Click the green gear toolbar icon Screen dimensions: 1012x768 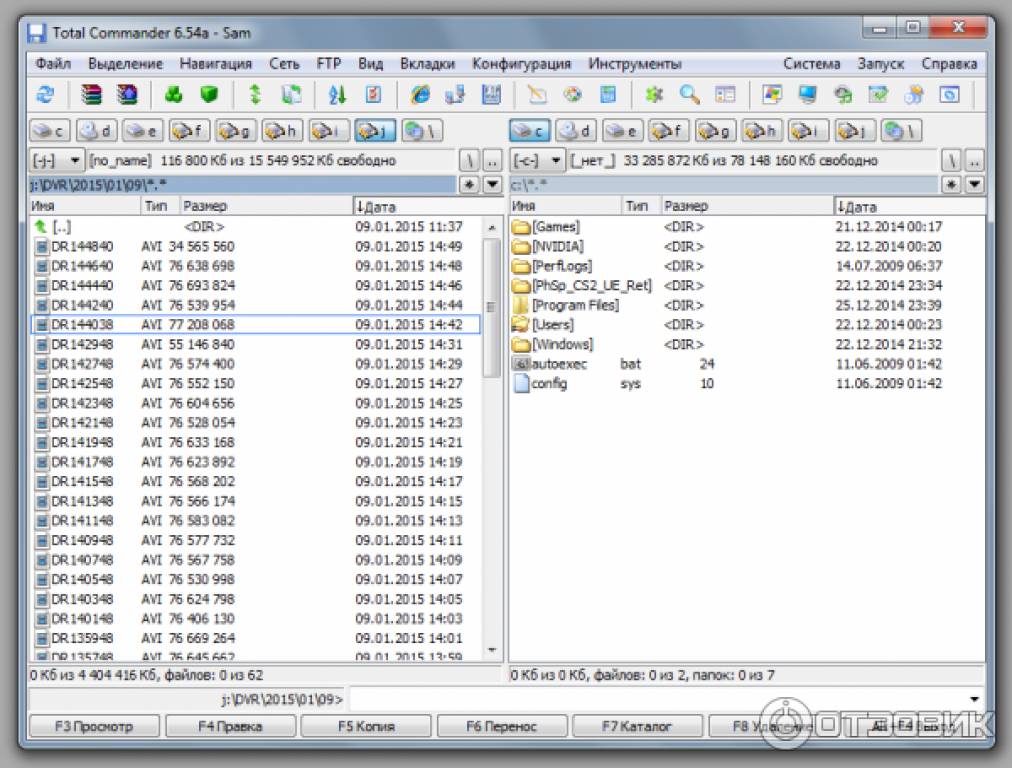point(654,95)
